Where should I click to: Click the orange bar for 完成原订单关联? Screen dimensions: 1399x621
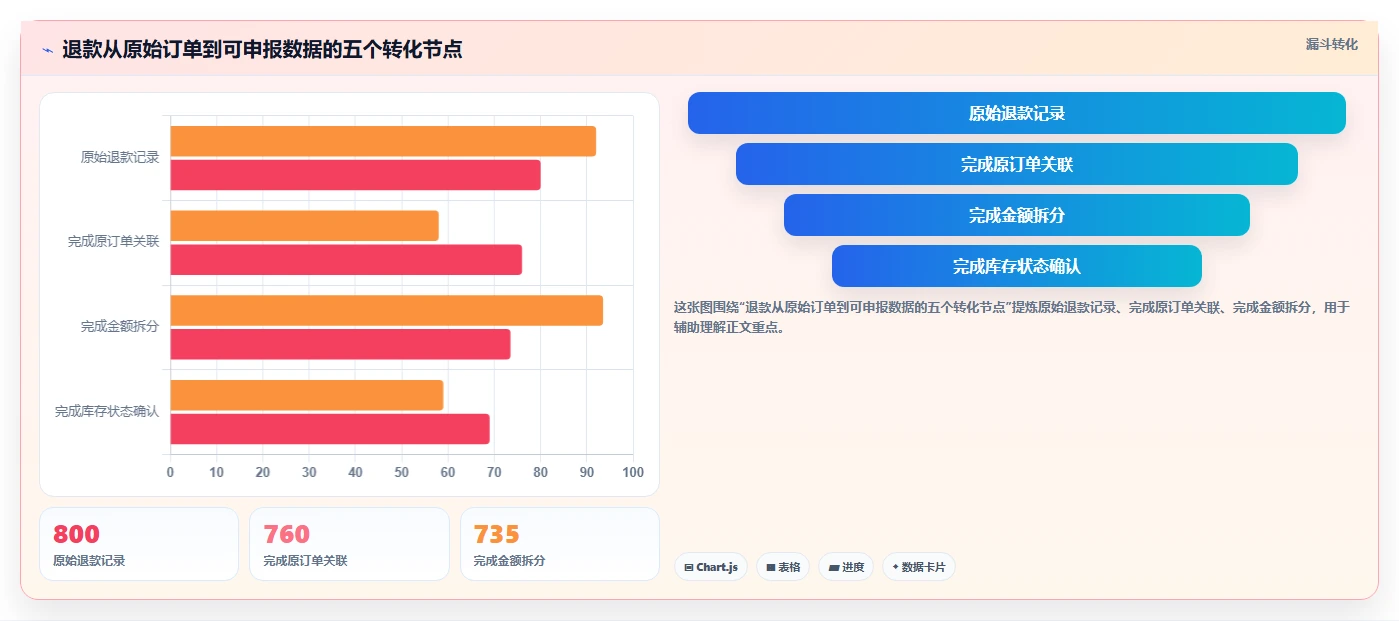click(x=304, y=226)
